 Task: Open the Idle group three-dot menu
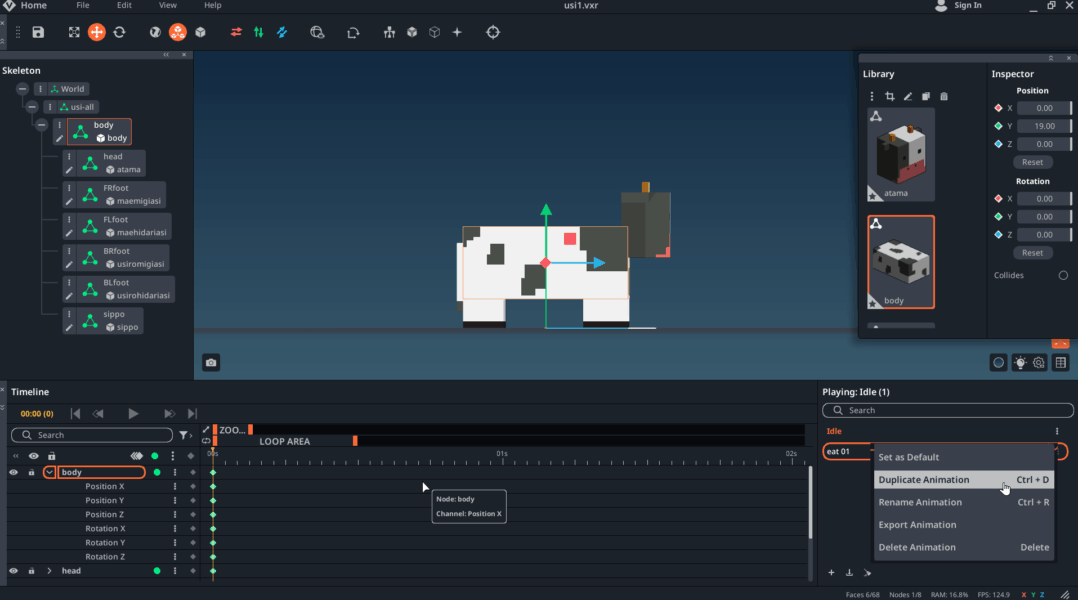tap(1057, 431)
